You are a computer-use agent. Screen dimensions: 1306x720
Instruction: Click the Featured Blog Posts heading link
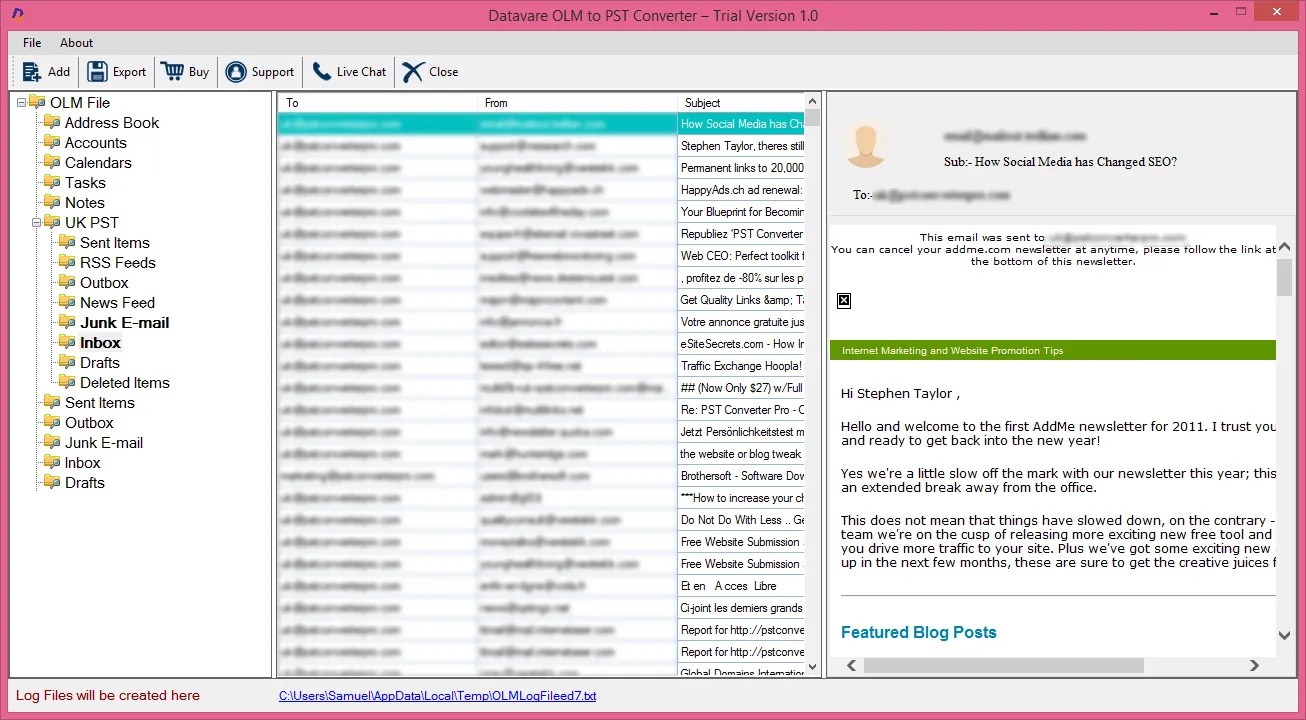click(918, 632)
